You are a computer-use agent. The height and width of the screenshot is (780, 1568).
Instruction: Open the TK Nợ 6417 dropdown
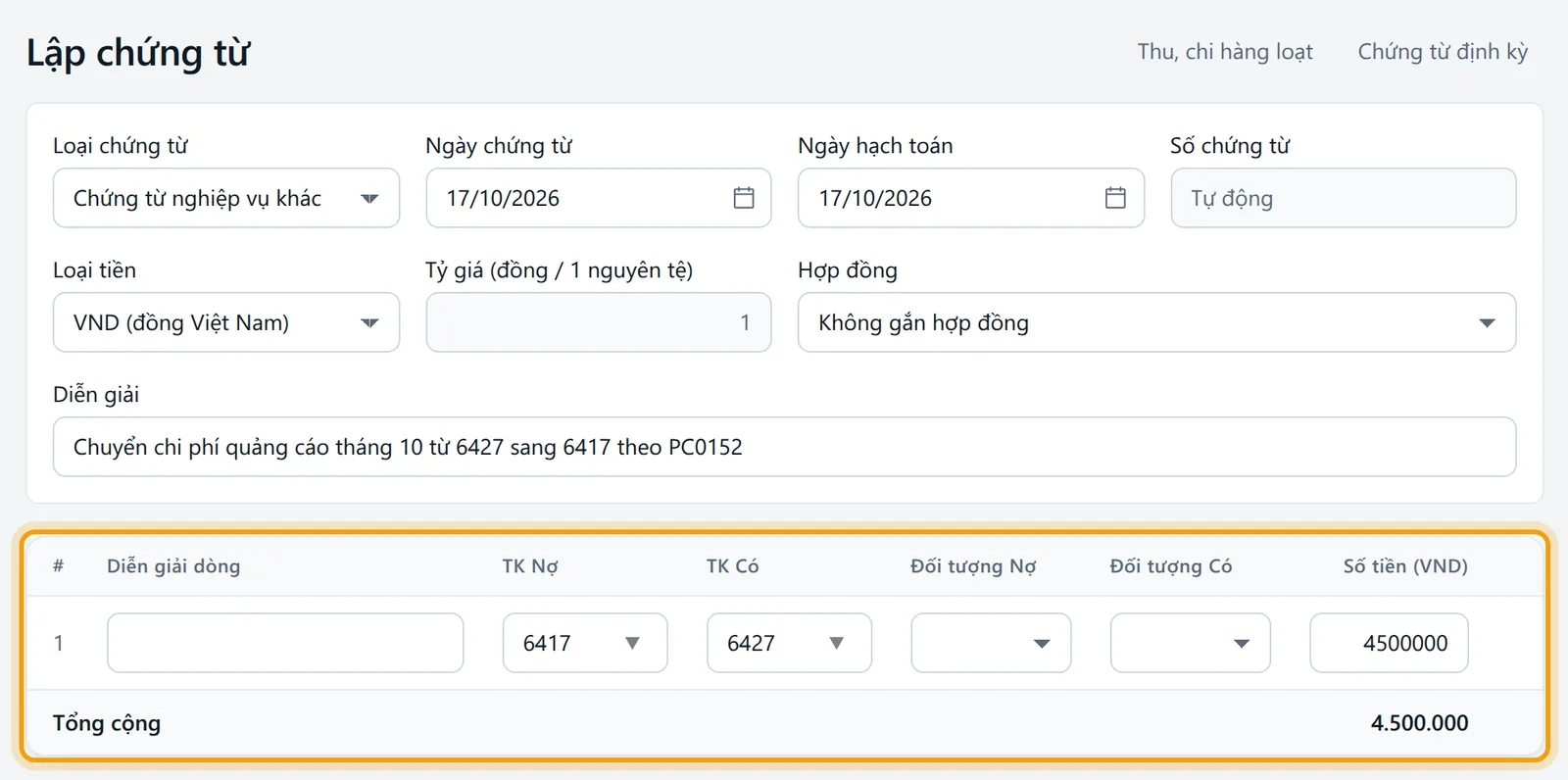[x=585, y=643]
